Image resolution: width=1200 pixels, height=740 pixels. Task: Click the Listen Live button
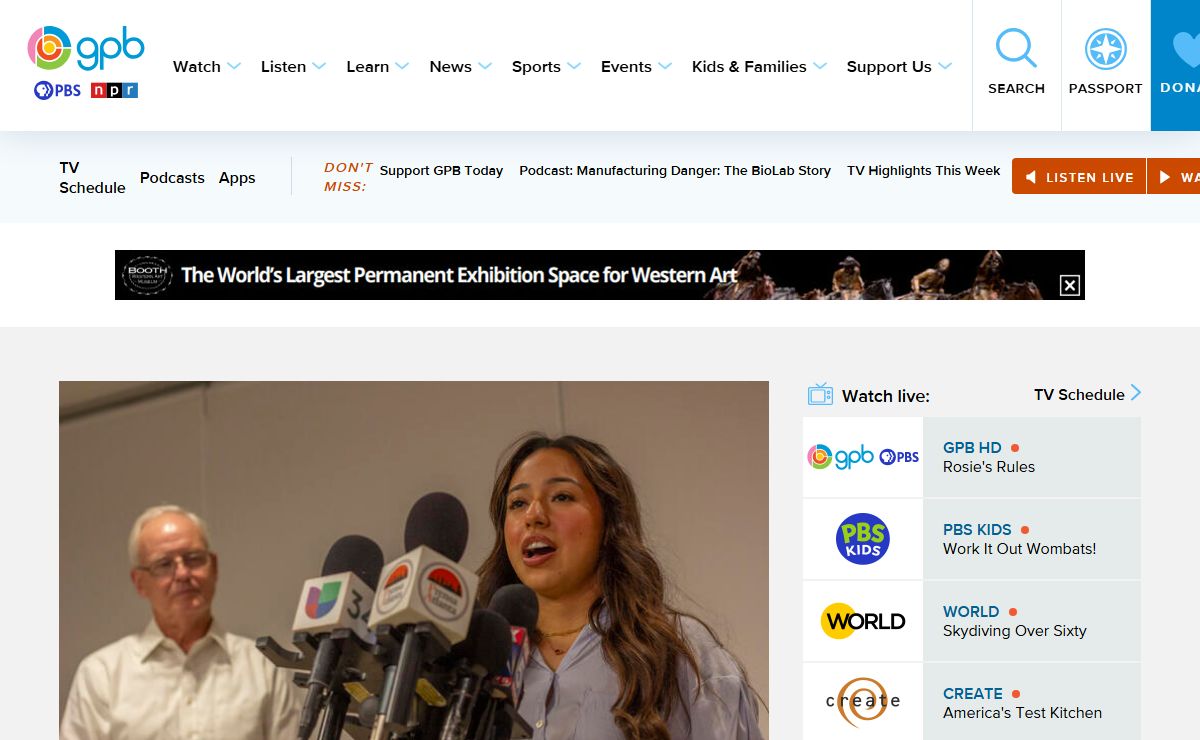coord(1079,177)
